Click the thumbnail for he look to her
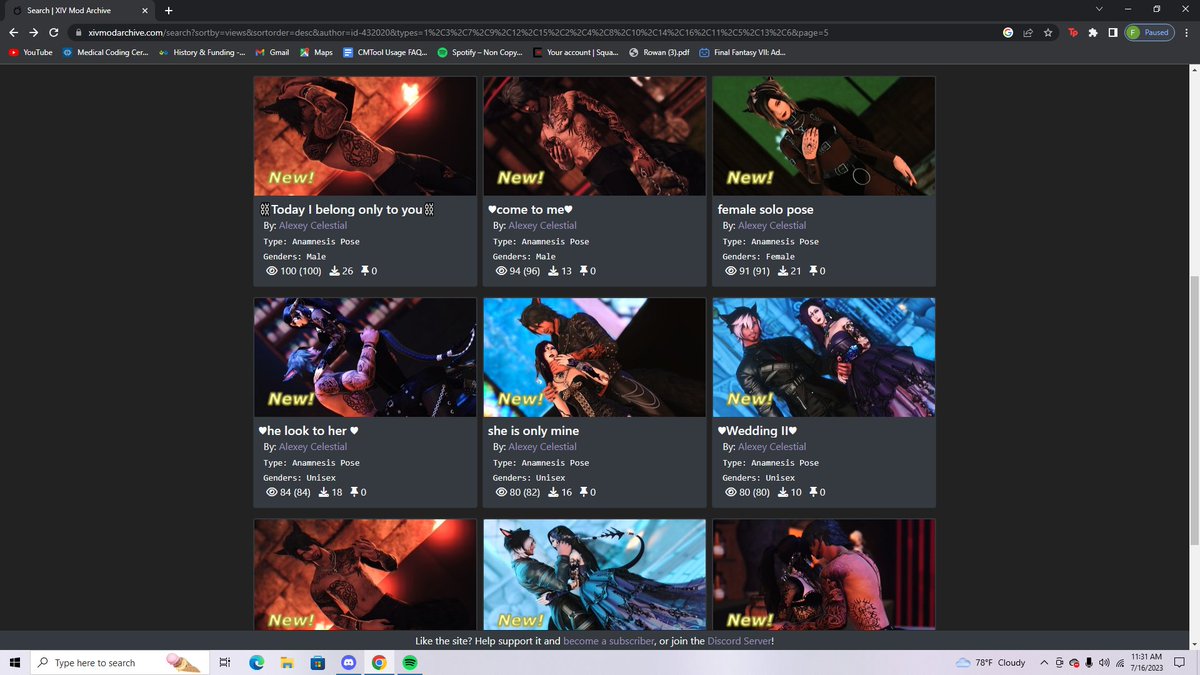Image resolution: width=1200 pixels, height=675 pixels. (365, 357)
